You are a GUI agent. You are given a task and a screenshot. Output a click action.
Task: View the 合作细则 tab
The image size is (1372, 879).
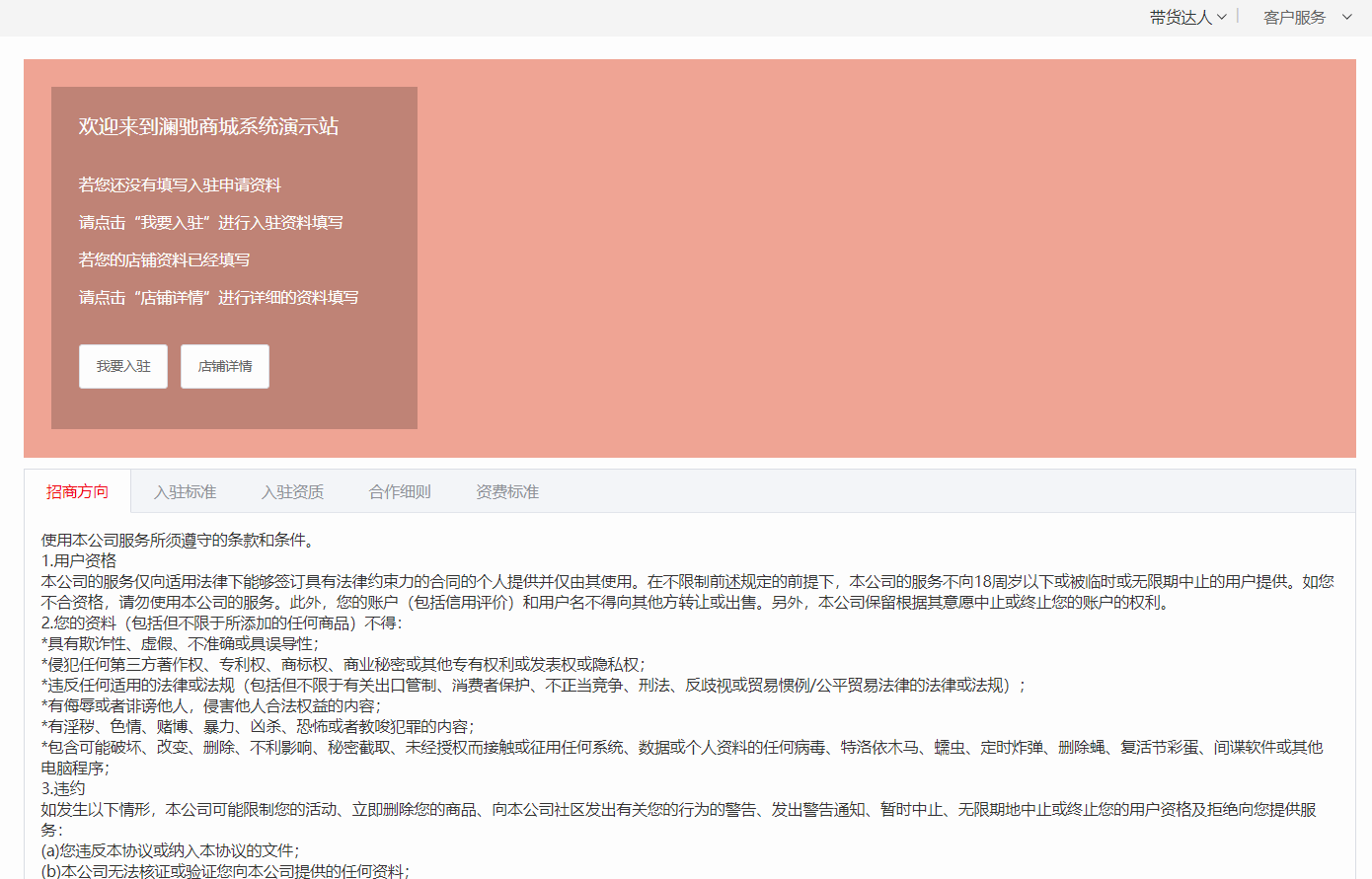400,491
